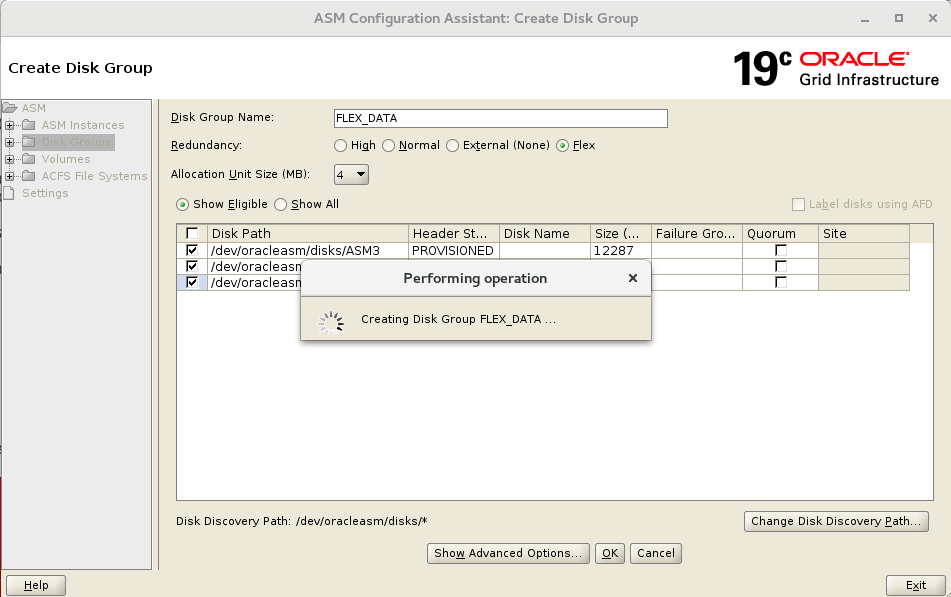This screenshot has height=597, width=951.
Task: Close the ASM Configuration Assistant window
Action: pos(933,18)
